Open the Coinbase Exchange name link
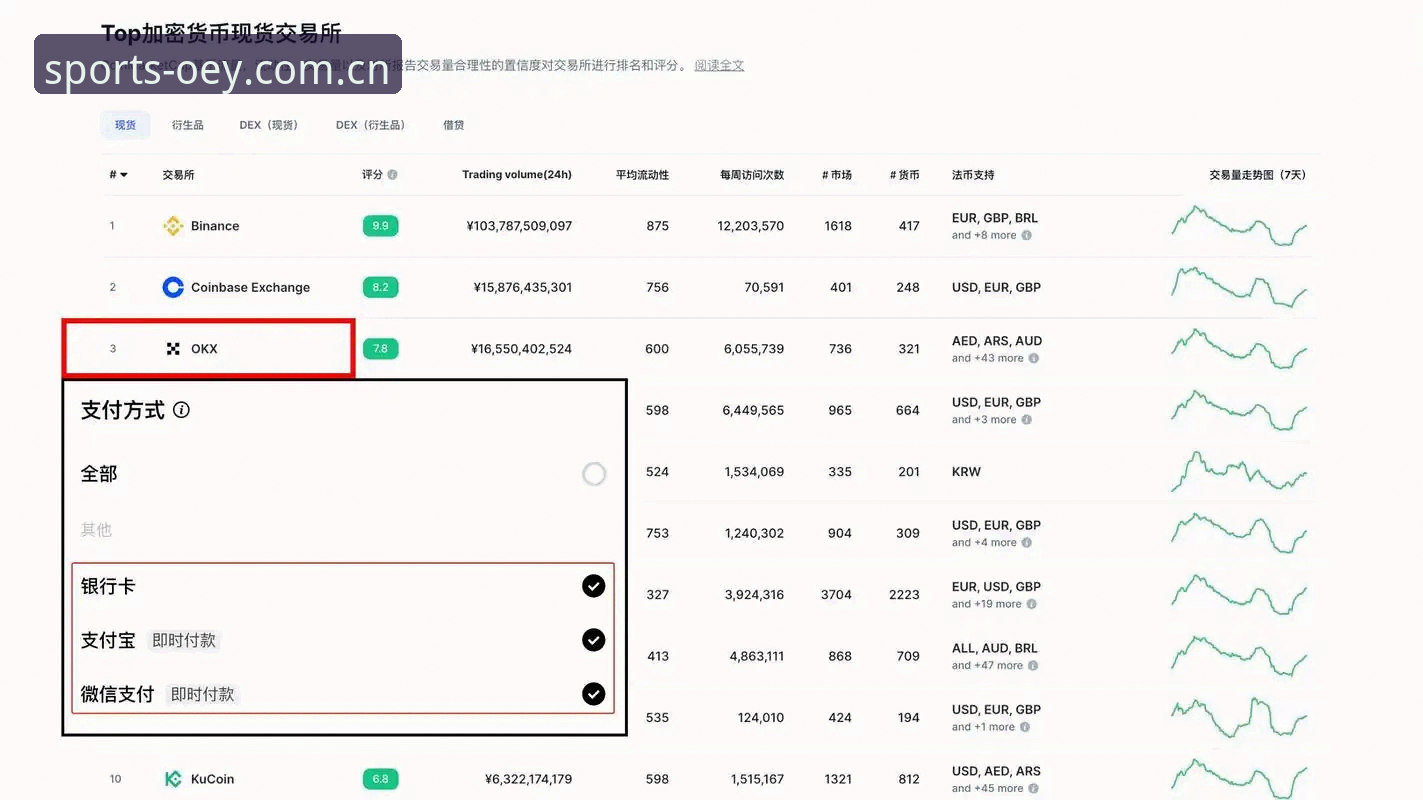The height and width of the screenshot is (800, 1423). (x=250, y=287)
